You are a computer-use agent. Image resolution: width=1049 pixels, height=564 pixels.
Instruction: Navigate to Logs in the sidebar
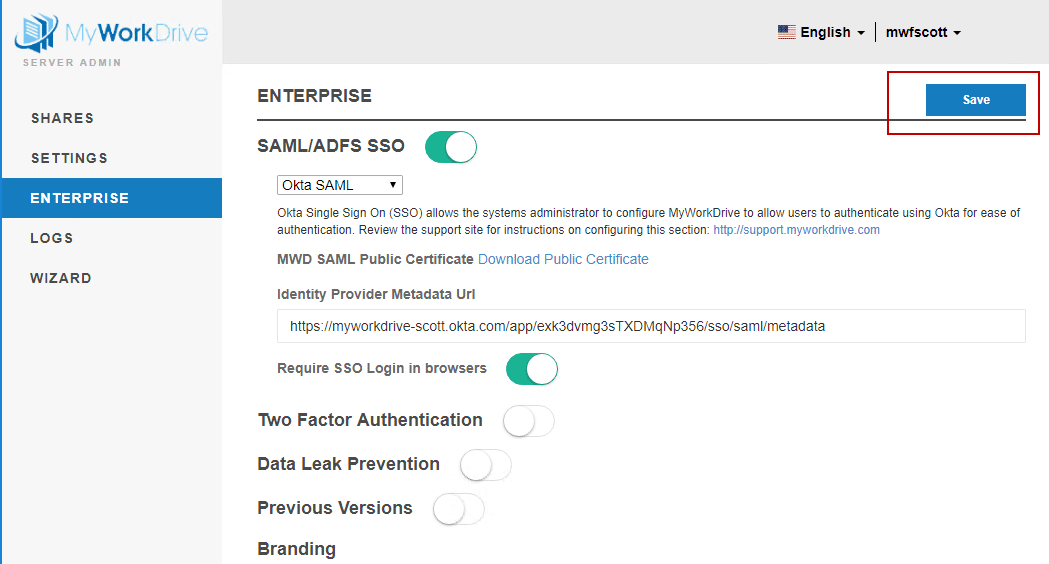[52, 238]
